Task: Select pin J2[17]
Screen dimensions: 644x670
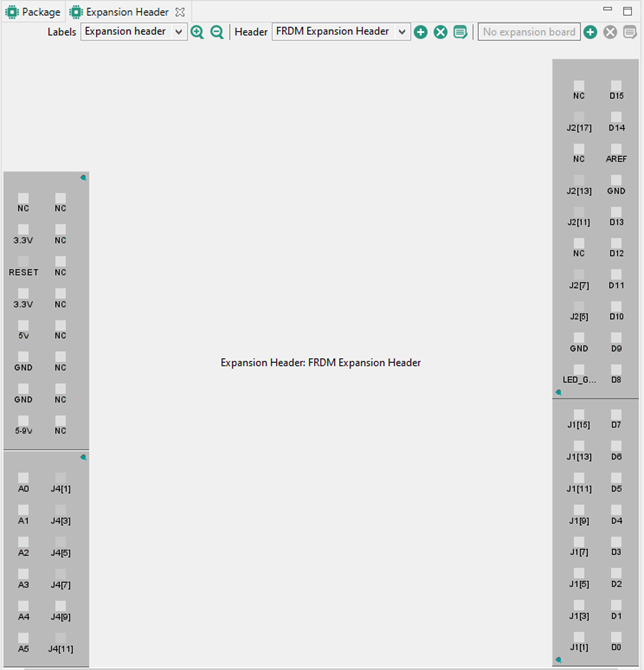Action: pos(579,117)
